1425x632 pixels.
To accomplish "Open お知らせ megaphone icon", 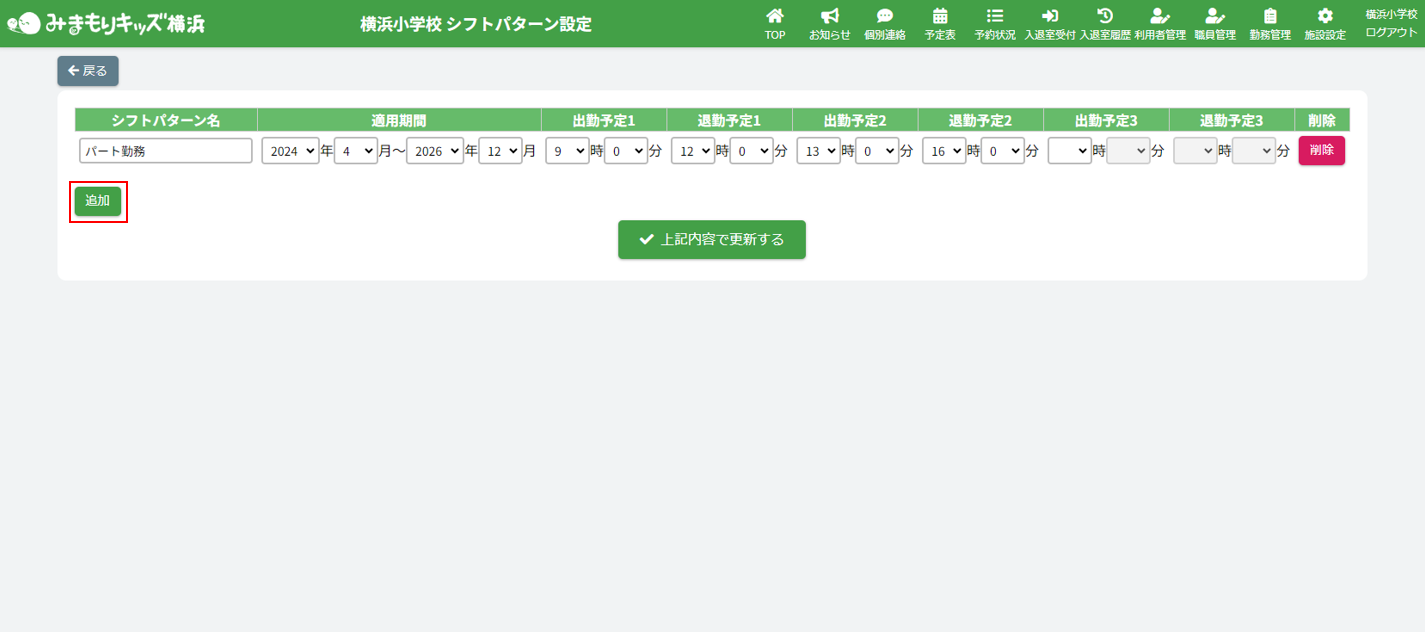I will 829,17.
